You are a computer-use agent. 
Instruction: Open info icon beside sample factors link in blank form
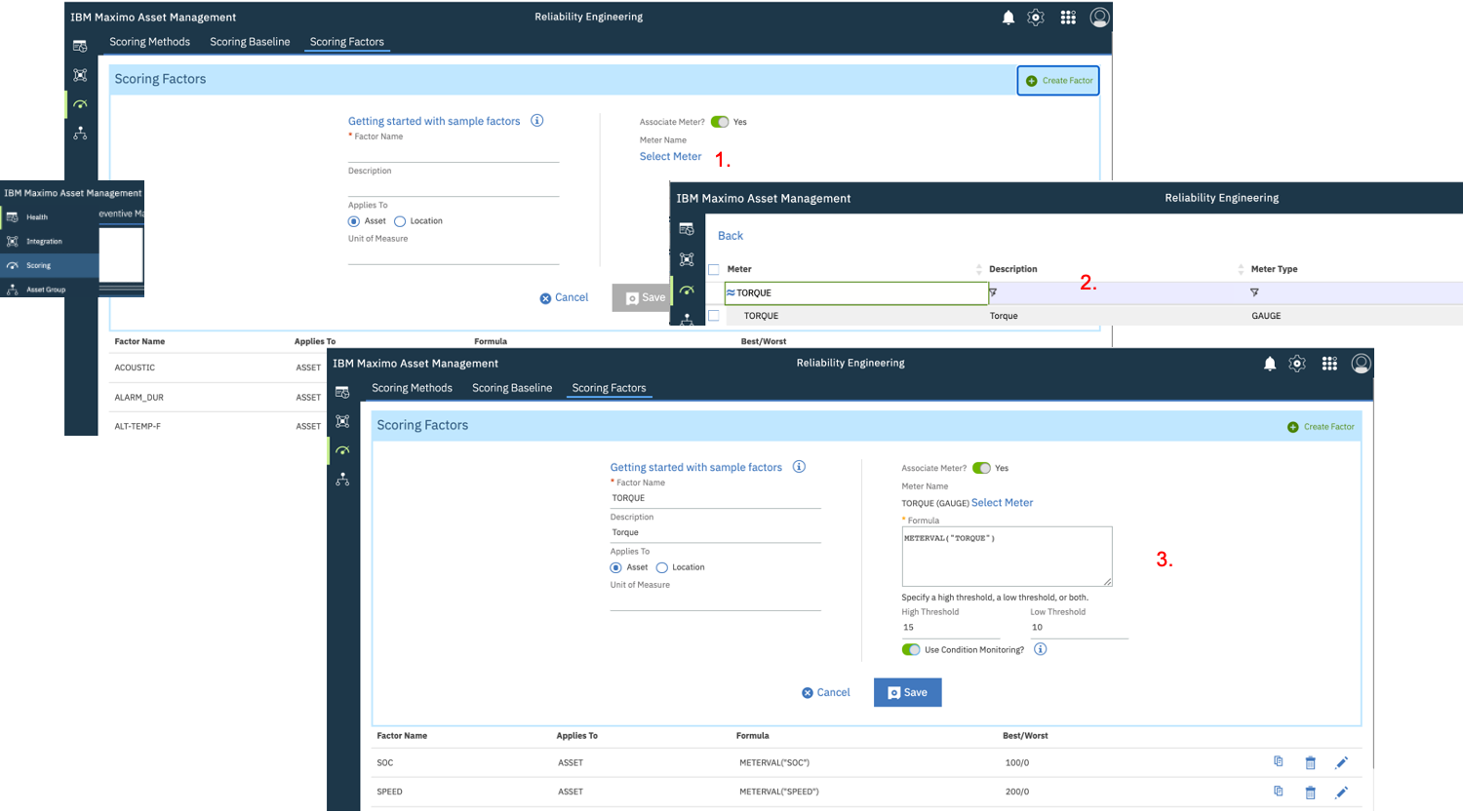coord(536,121)
